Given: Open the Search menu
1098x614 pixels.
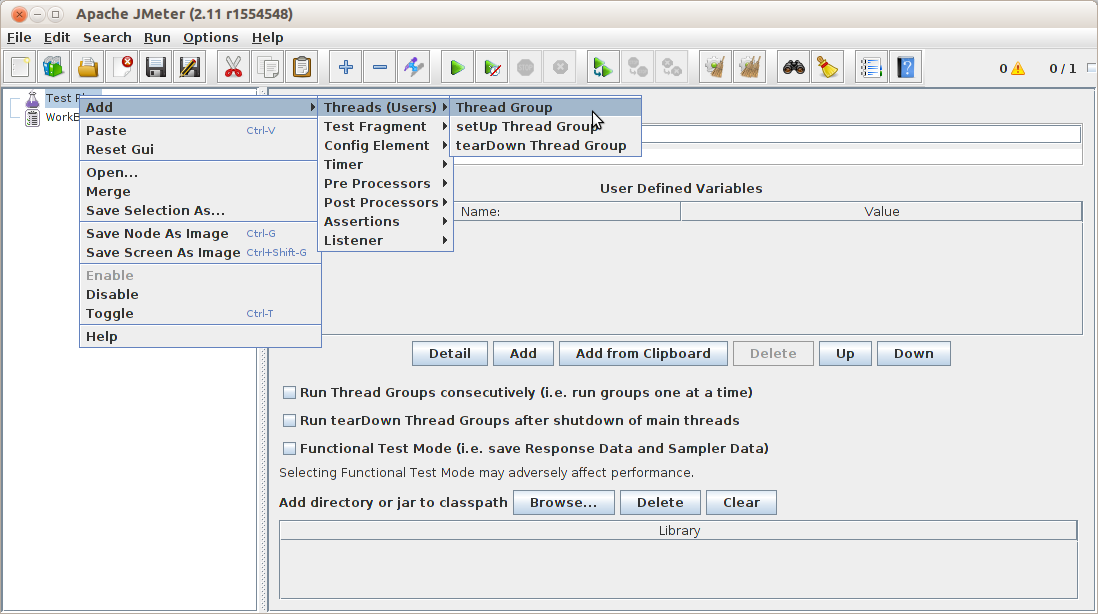Looking at the screenshot, I should (107, 38).
